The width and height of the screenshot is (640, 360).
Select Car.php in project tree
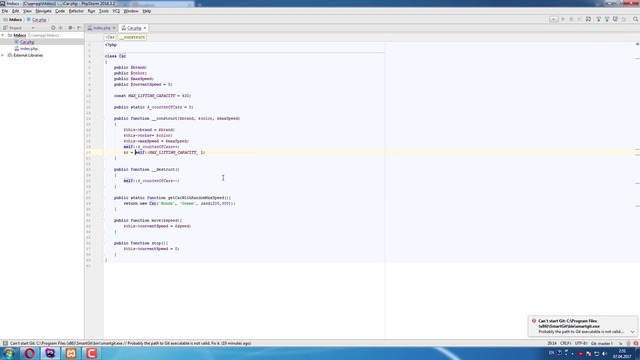click(x=27, y=42)
